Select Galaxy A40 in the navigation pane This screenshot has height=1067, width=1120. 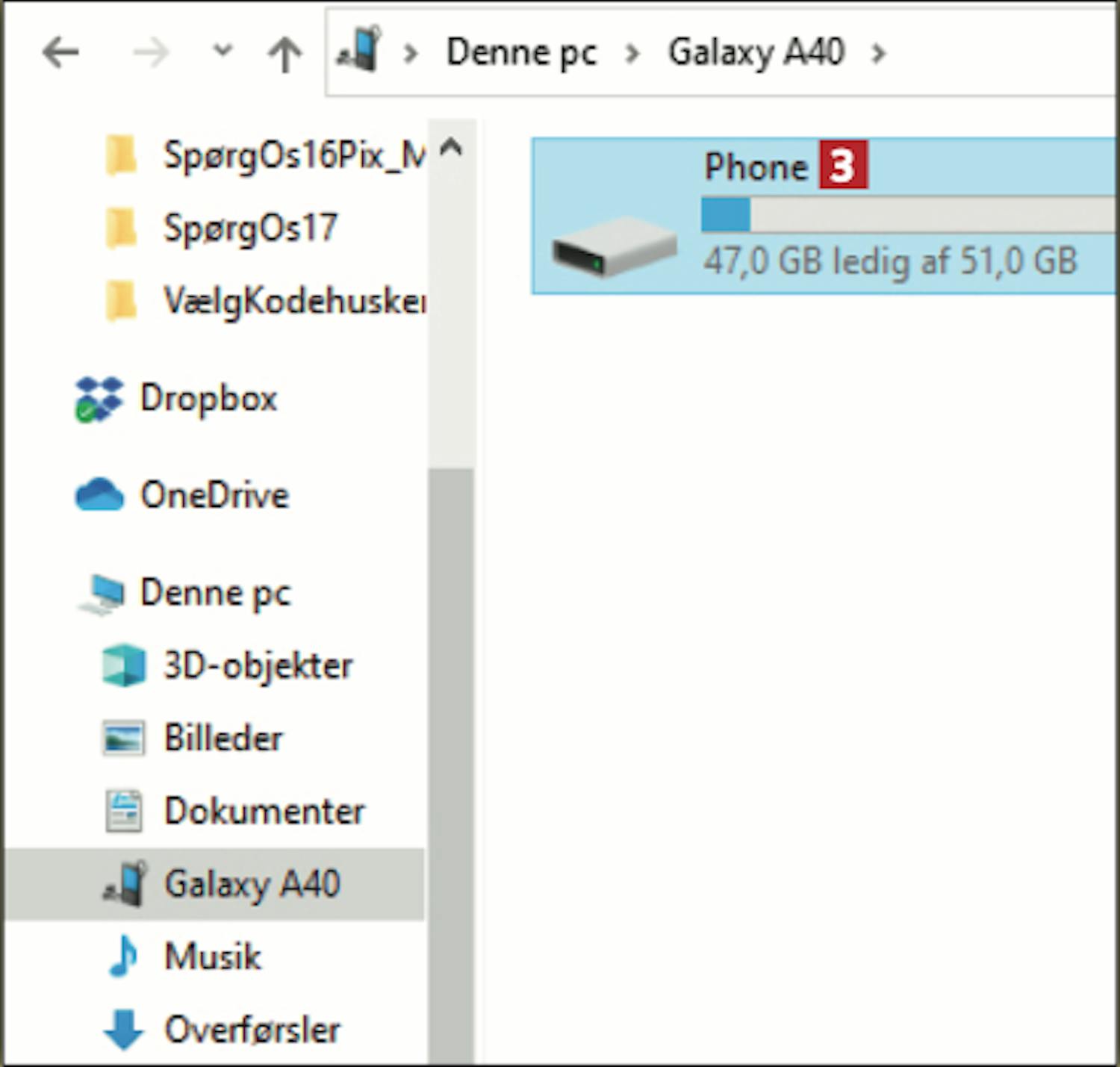[252, 884]
